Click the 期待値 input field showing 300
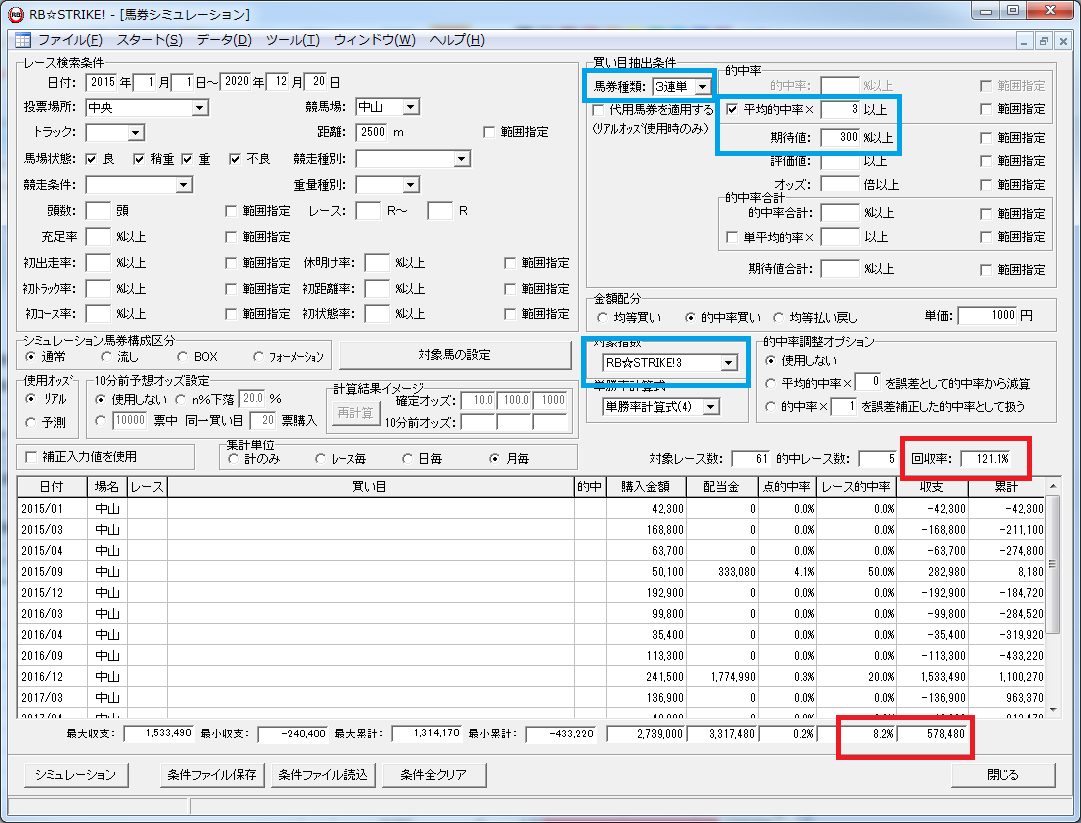Screen dimensions: 1081x823 click(x=840, y=137)
